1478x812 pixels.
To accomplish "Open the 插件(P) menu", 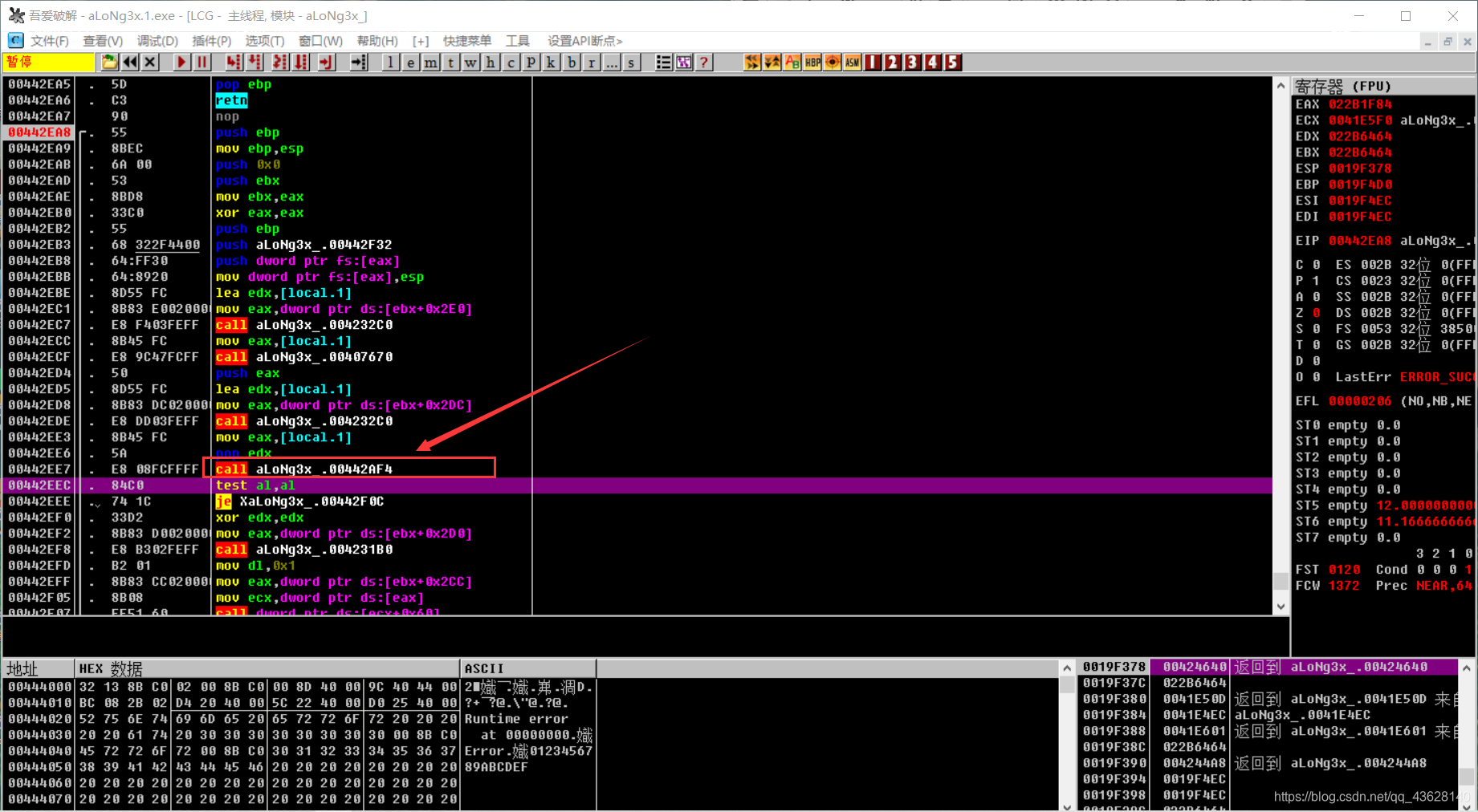I will click(x=212, y=41).
